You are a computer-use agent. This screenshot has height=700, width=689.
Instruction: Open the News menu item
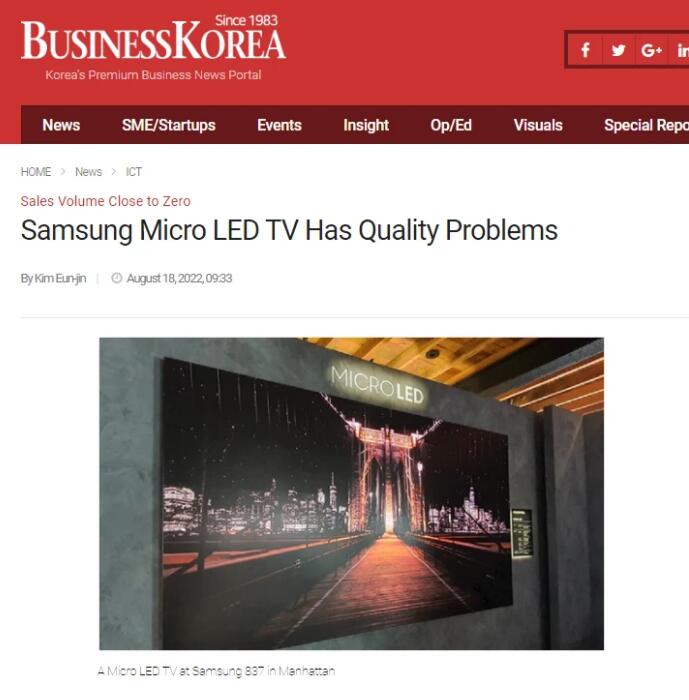(x=61, y=125)
